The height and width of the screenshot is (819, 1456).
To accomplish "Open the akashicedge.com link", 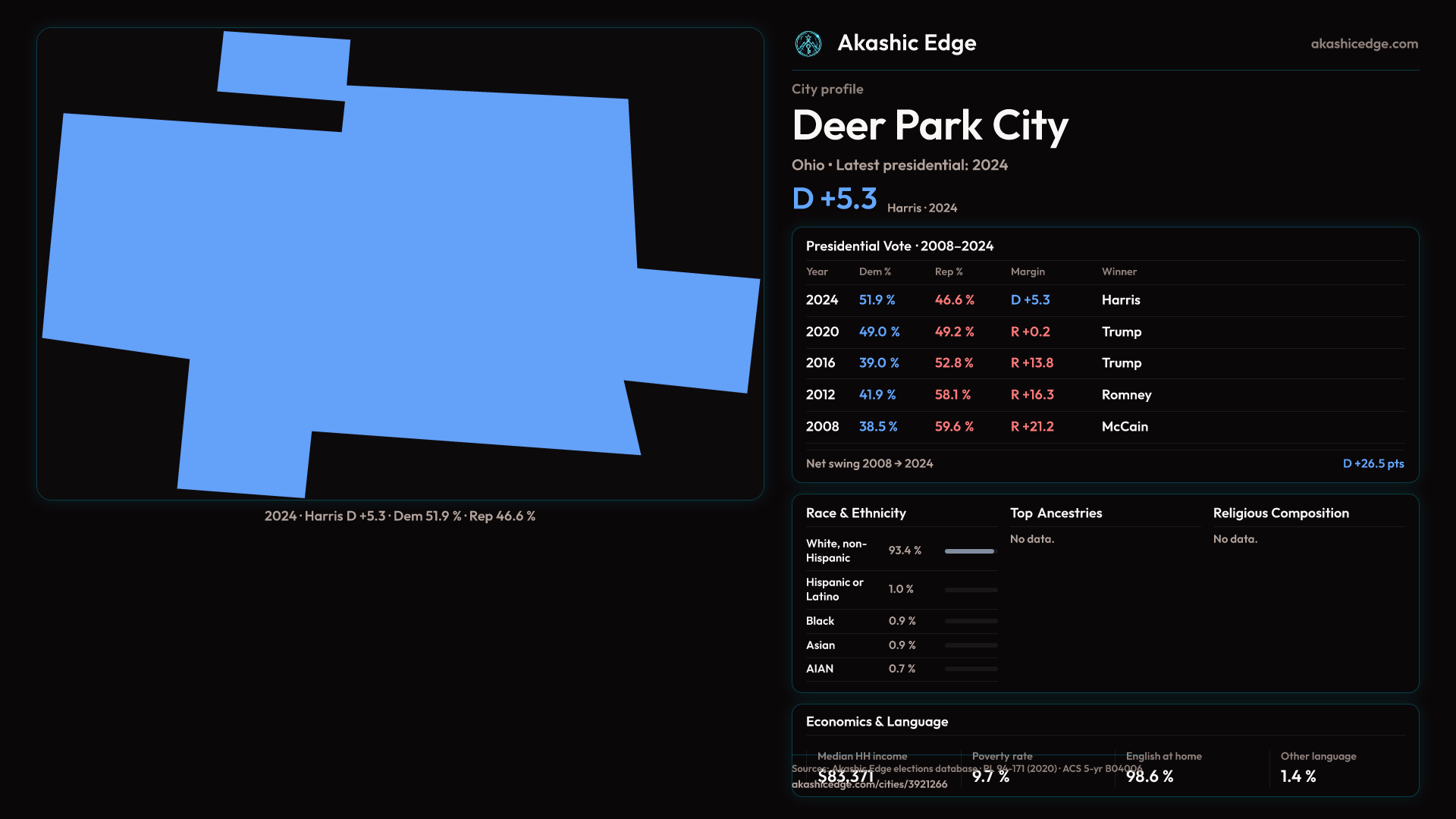I will (1363, 44).
